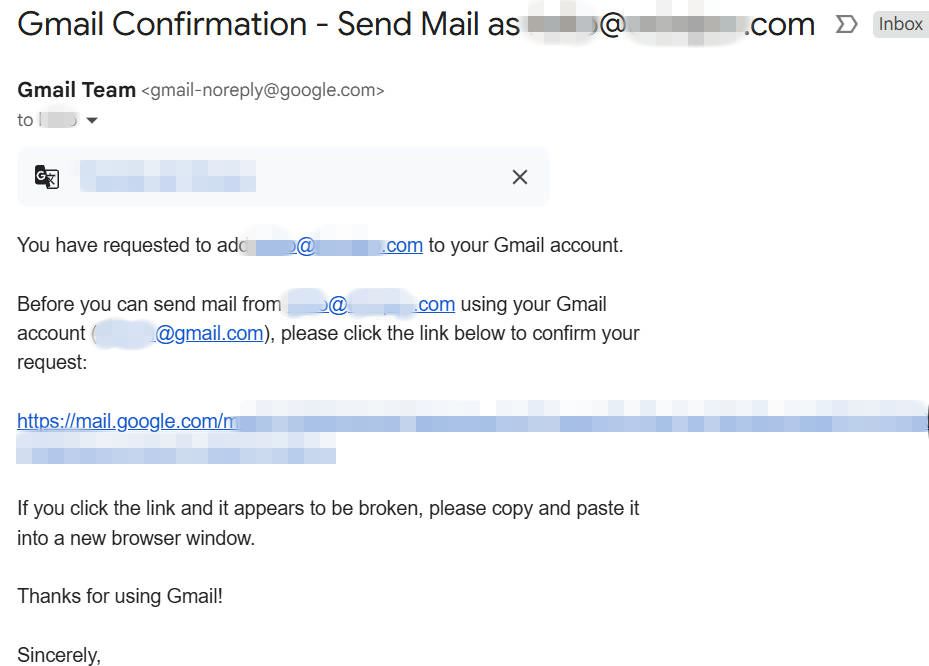The width and height of the screenshot is (929, 666).
Task: Click the "You have requested to add" text
Action: tap(115, 246)
